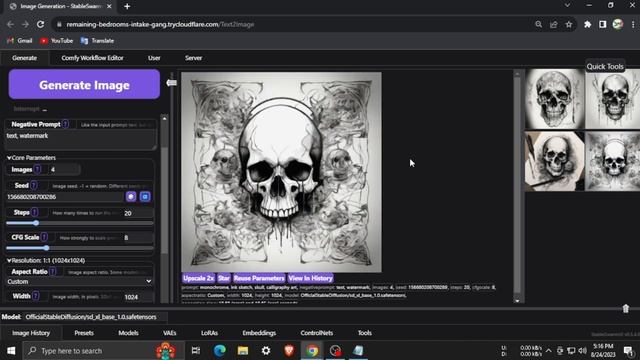Open the VAEs tab
Screen dimensions: 640x360
click(x=169, y=333)
